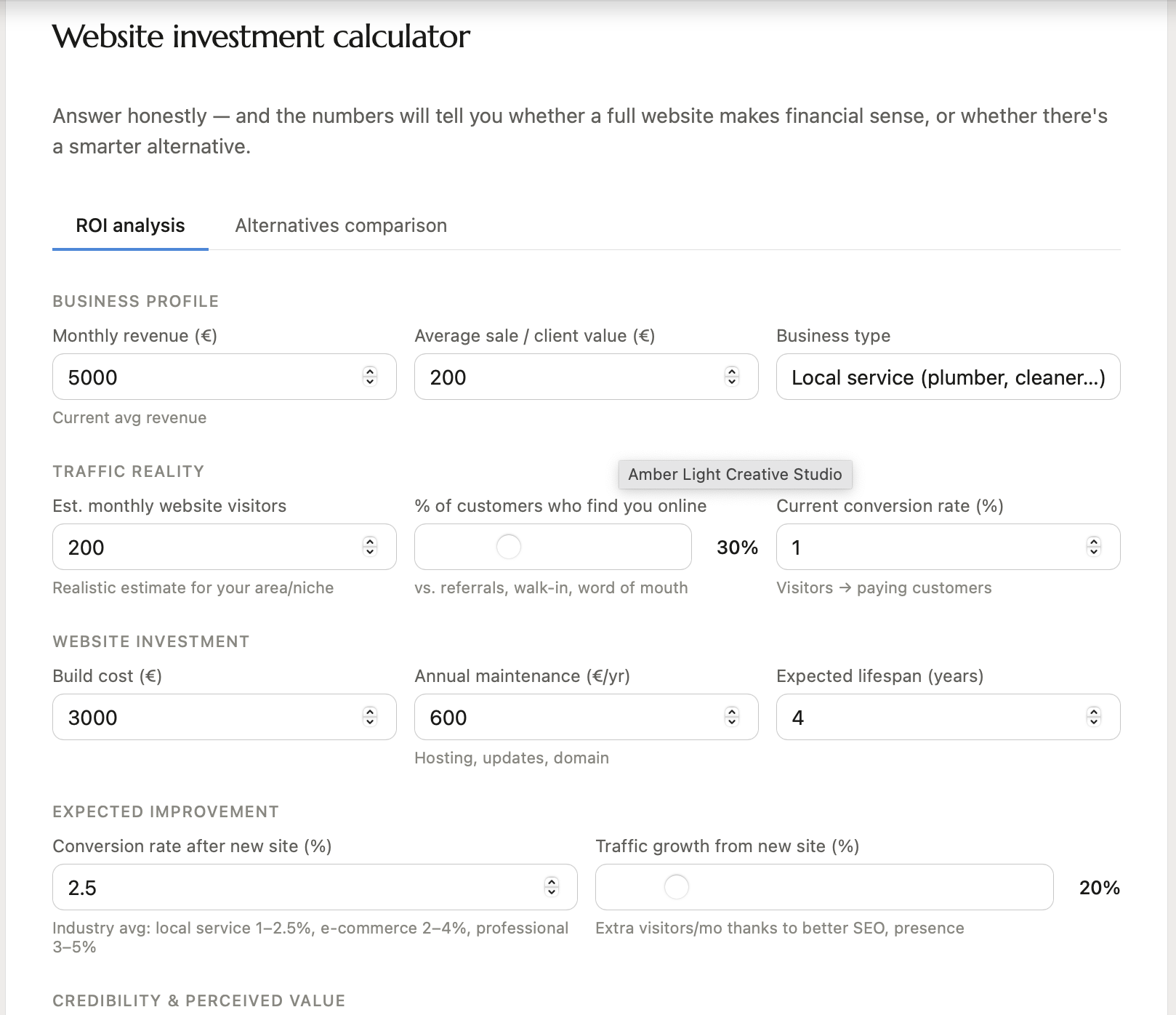Click the 30% slider value text
The width and height of the screenshot is (1176, 1015).
point(737,547)
